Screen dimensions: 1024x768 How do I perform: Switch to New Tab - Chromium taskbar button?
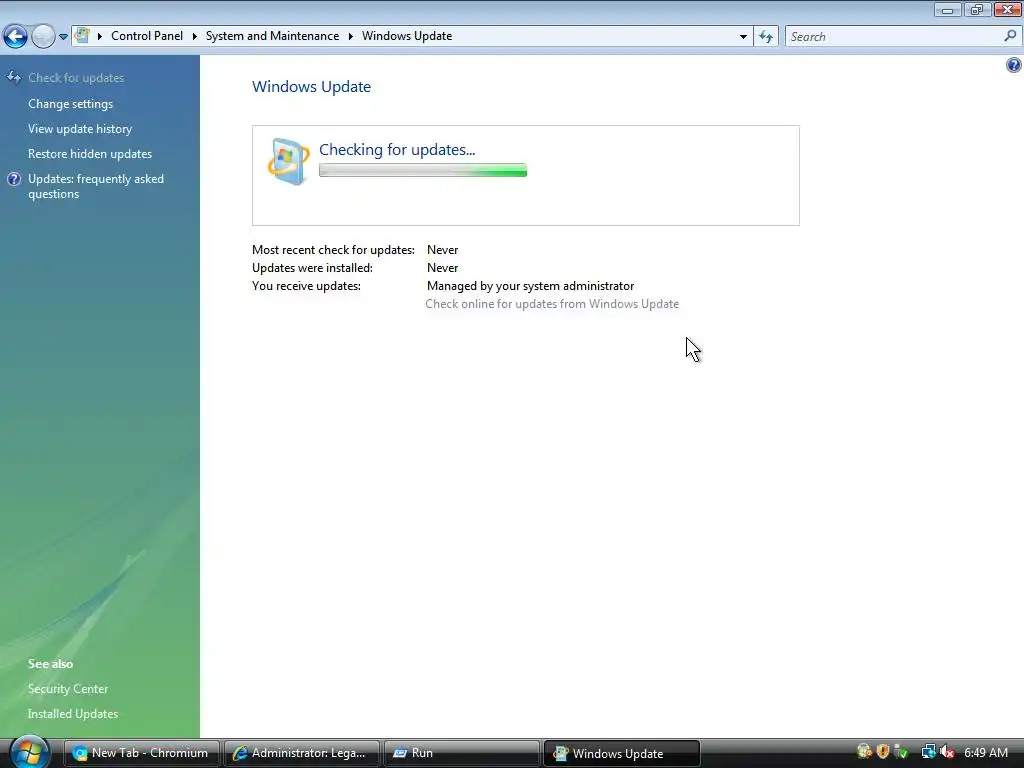tap(141, 753)
